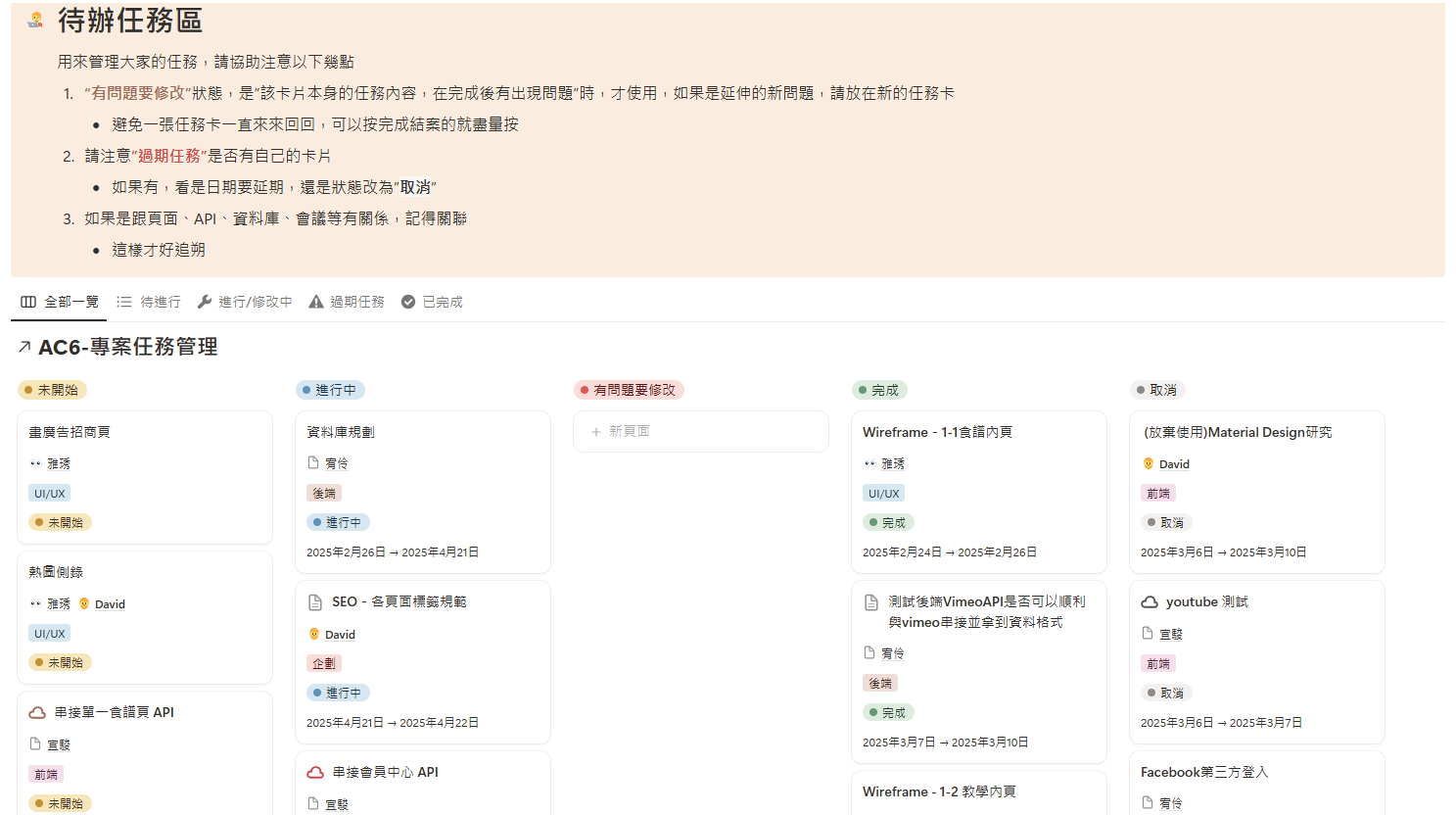
Task: Click the page emoji icon beside 待辦任務區
Action: (35, 20)
